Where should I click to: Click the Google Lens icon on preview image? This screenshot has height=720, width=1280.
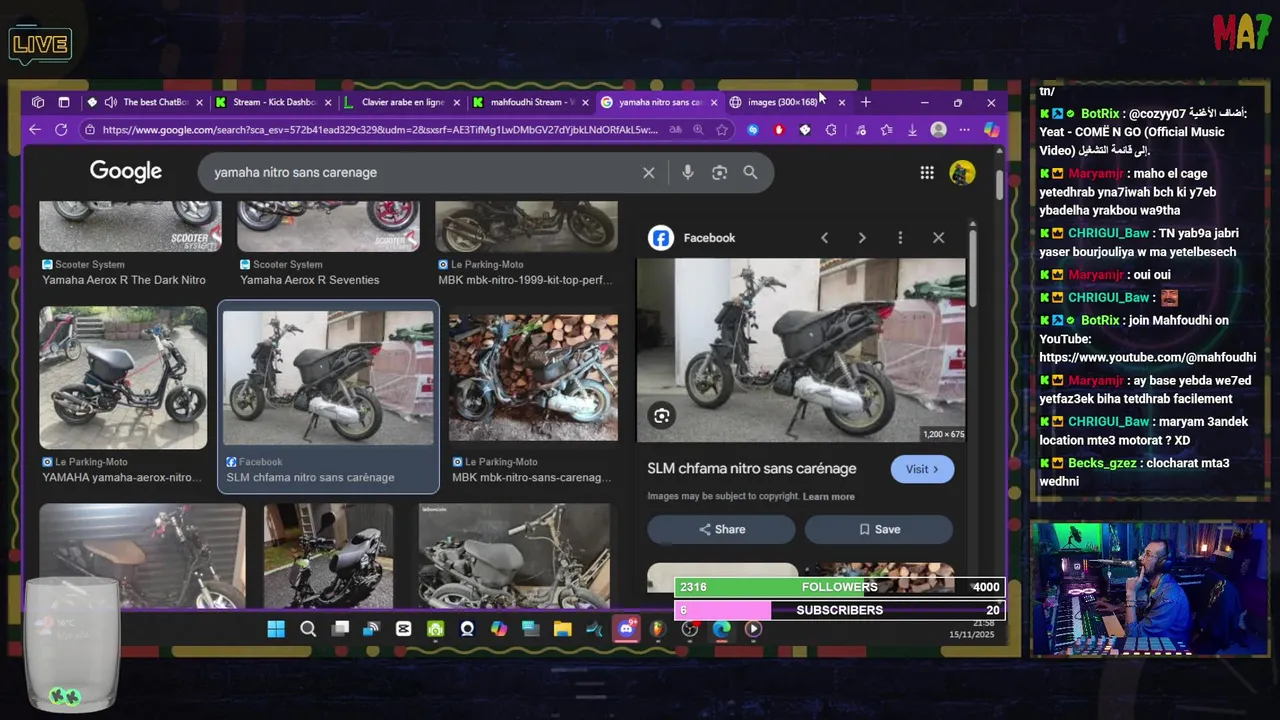pyautogui.click(x=661, y=416)
